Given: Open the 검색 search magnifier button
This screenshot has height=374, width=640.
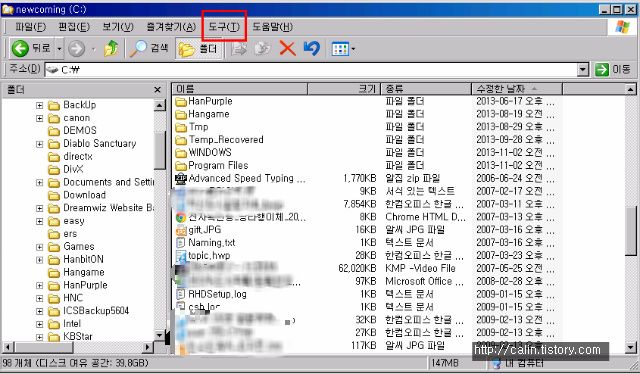Looking at the screenshot, I should (149, 49).
